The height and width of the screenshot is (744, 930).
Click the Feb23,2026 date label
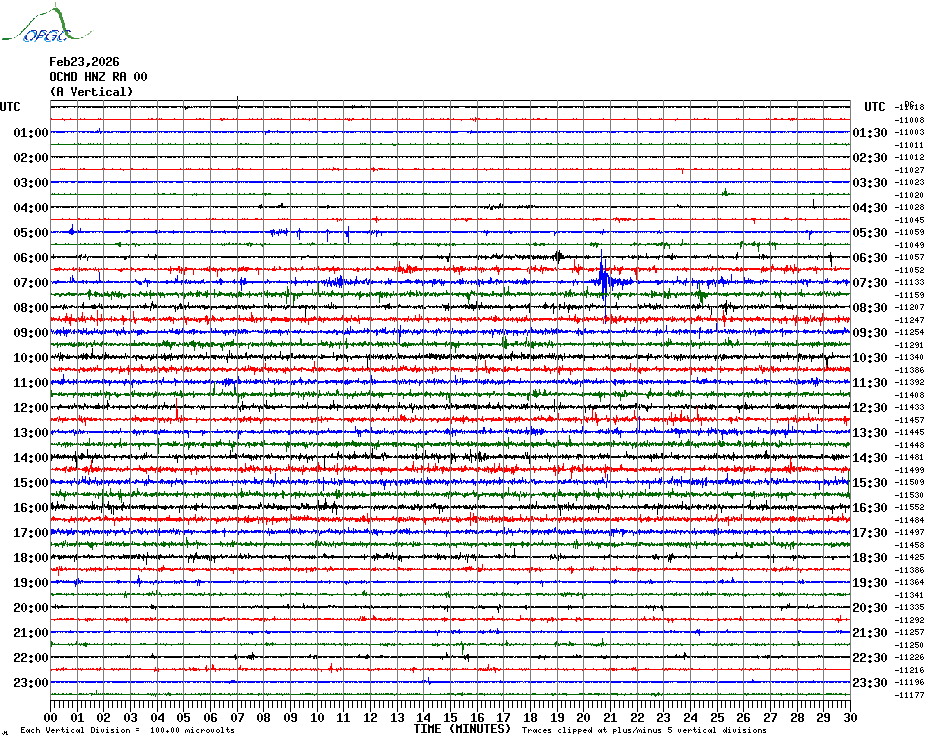(84, 62)
